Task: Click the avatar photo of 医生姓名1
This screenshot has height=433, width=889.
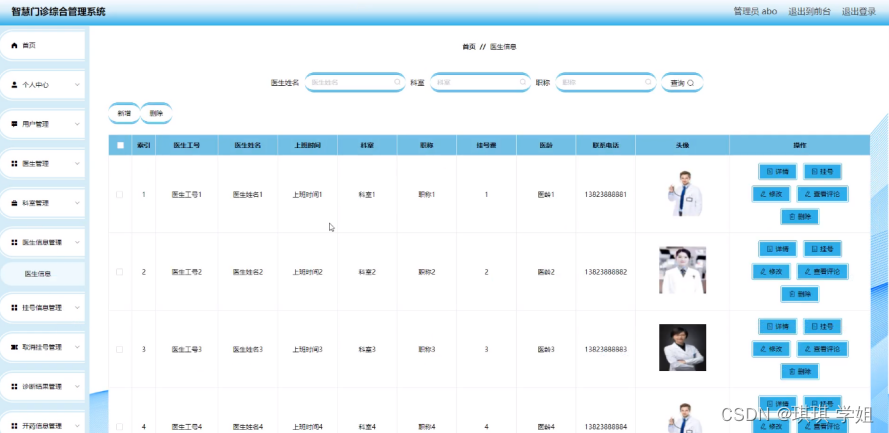Action: click(x=683, y=194)
